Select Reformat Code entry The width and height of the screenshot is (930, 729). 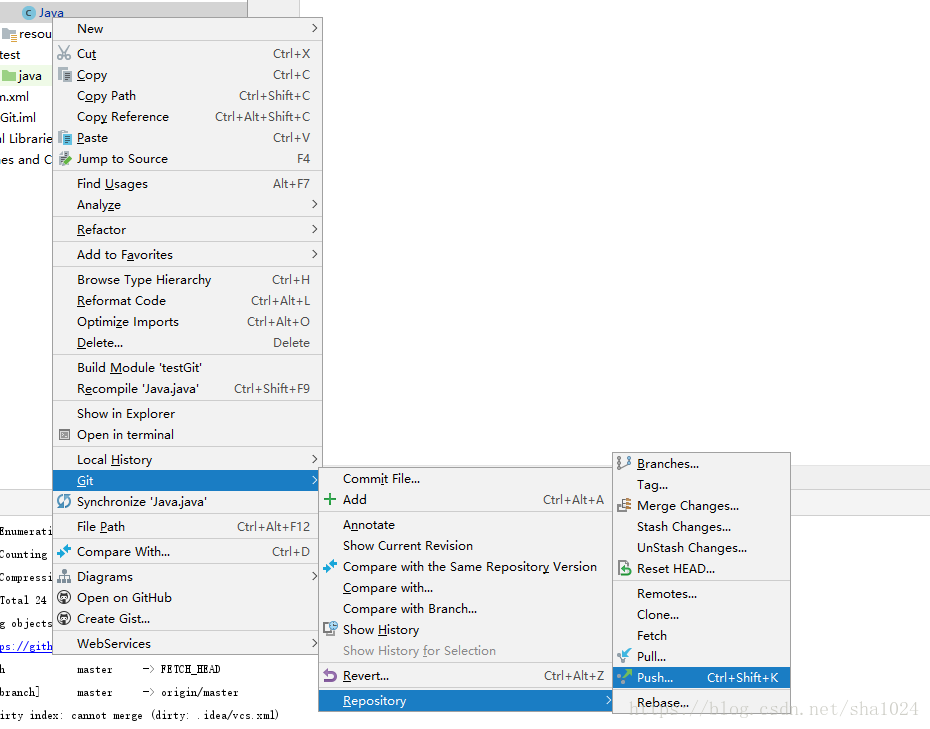pyautogui.click(x=187, y=301)
